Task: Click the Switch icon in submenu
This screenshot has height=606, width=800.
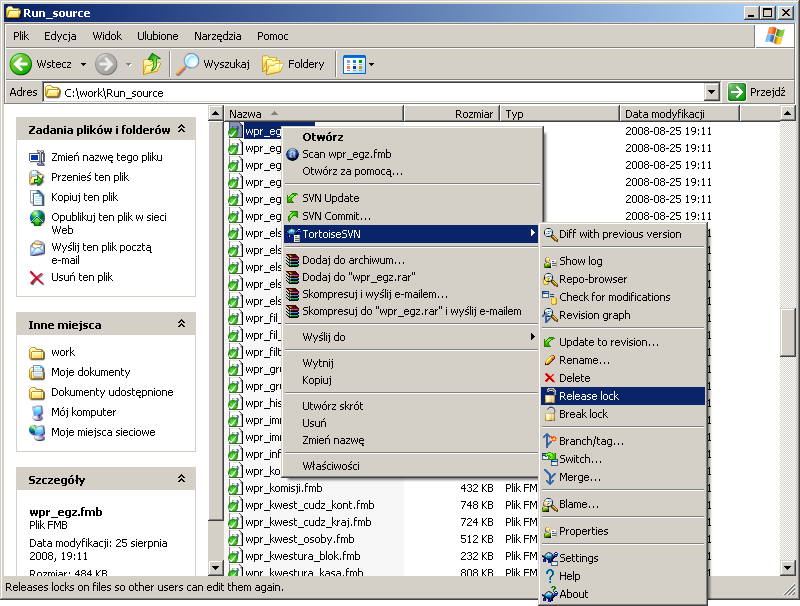Action: tap(550, 459)
